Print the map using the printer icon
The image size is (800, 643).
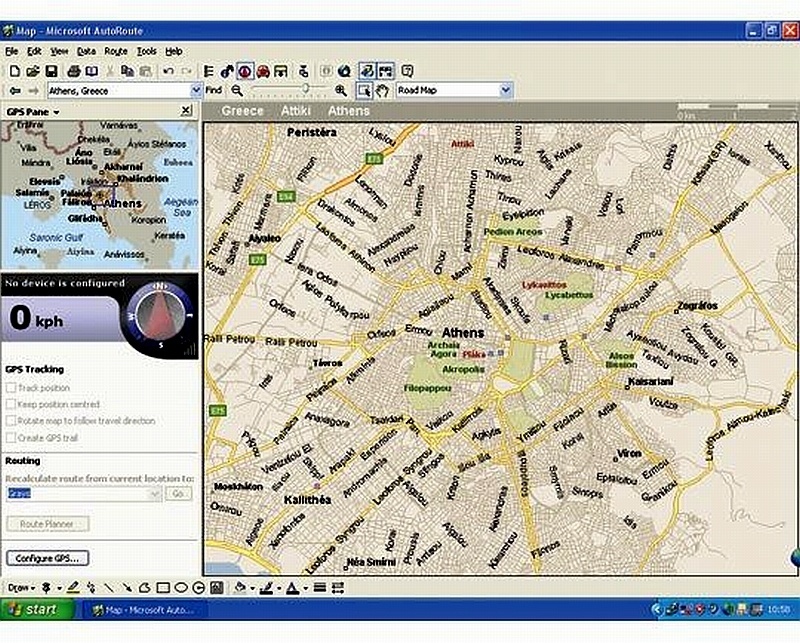(x=74, y=71)
